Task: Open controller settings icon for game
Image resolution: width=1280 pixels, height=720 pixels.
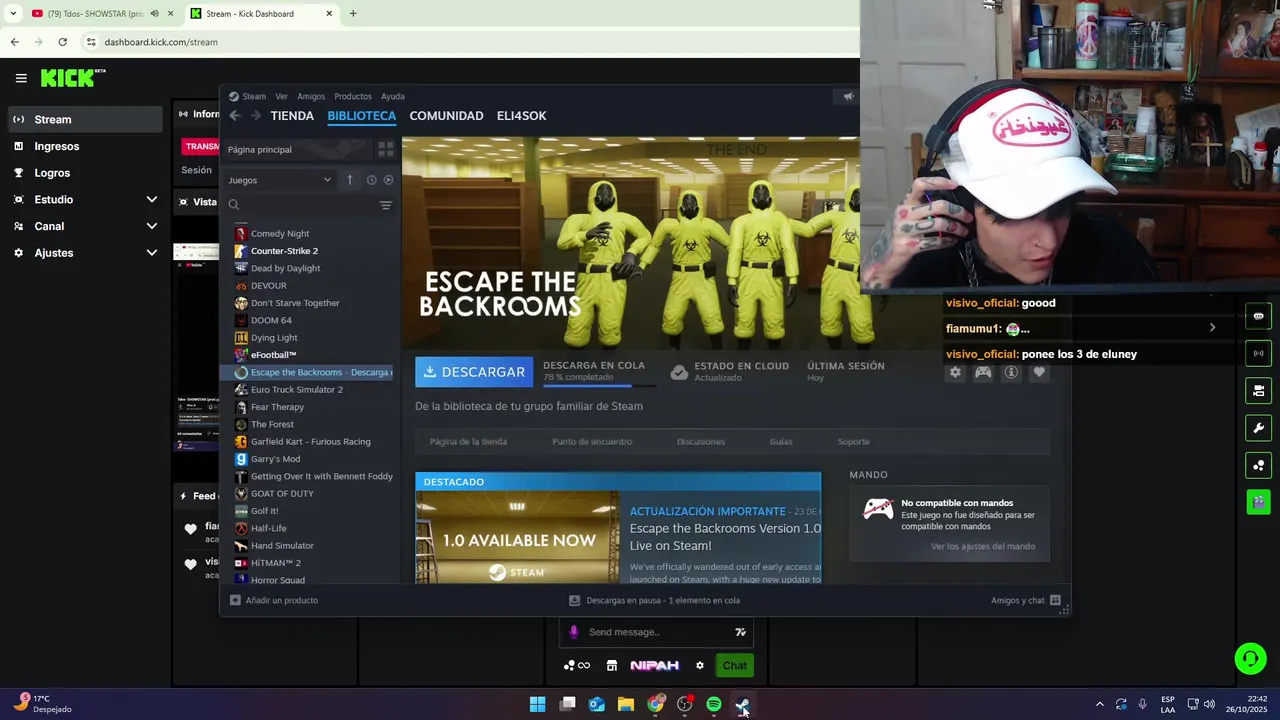Action: (983, 372)
